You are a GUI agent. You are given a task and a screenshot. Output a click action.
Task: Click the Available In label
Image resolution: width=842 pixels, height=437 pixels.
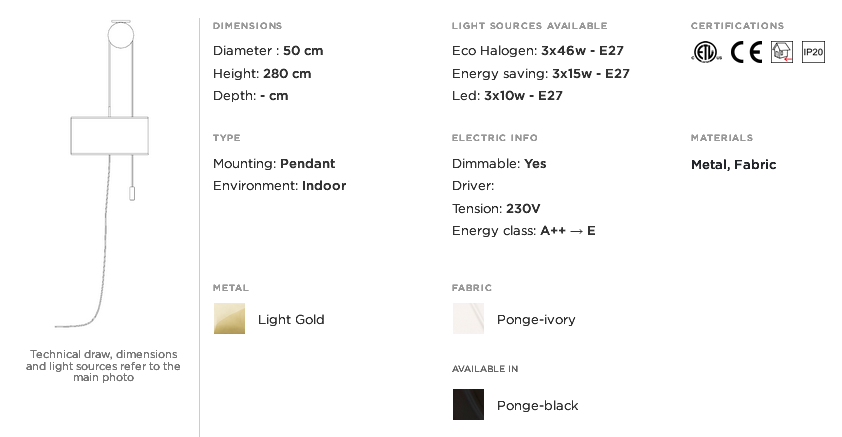click(x=485, y=369)
